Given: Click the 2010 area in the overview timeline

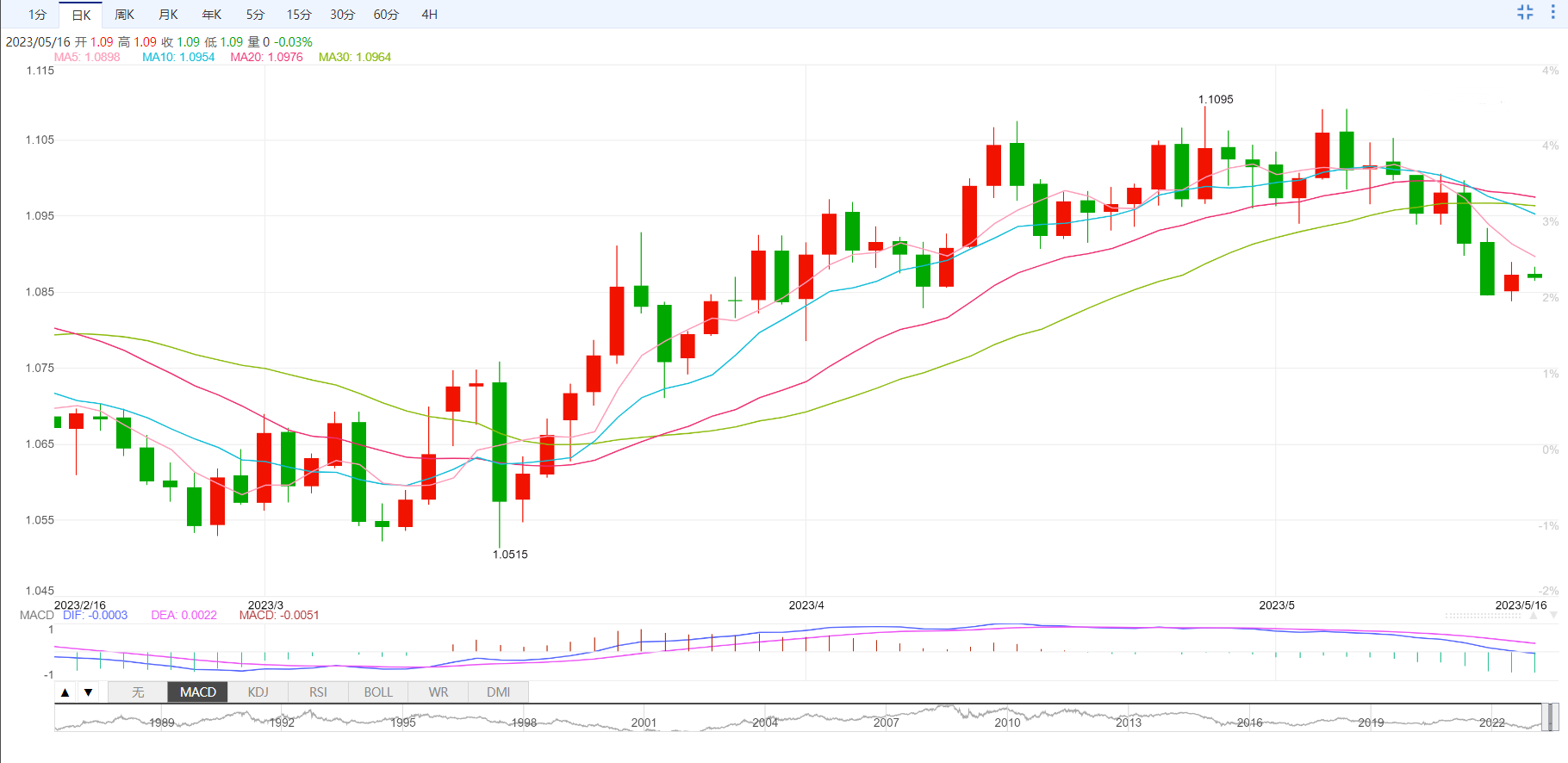Looking at the screenshot, I should [x=1007, y=722].
